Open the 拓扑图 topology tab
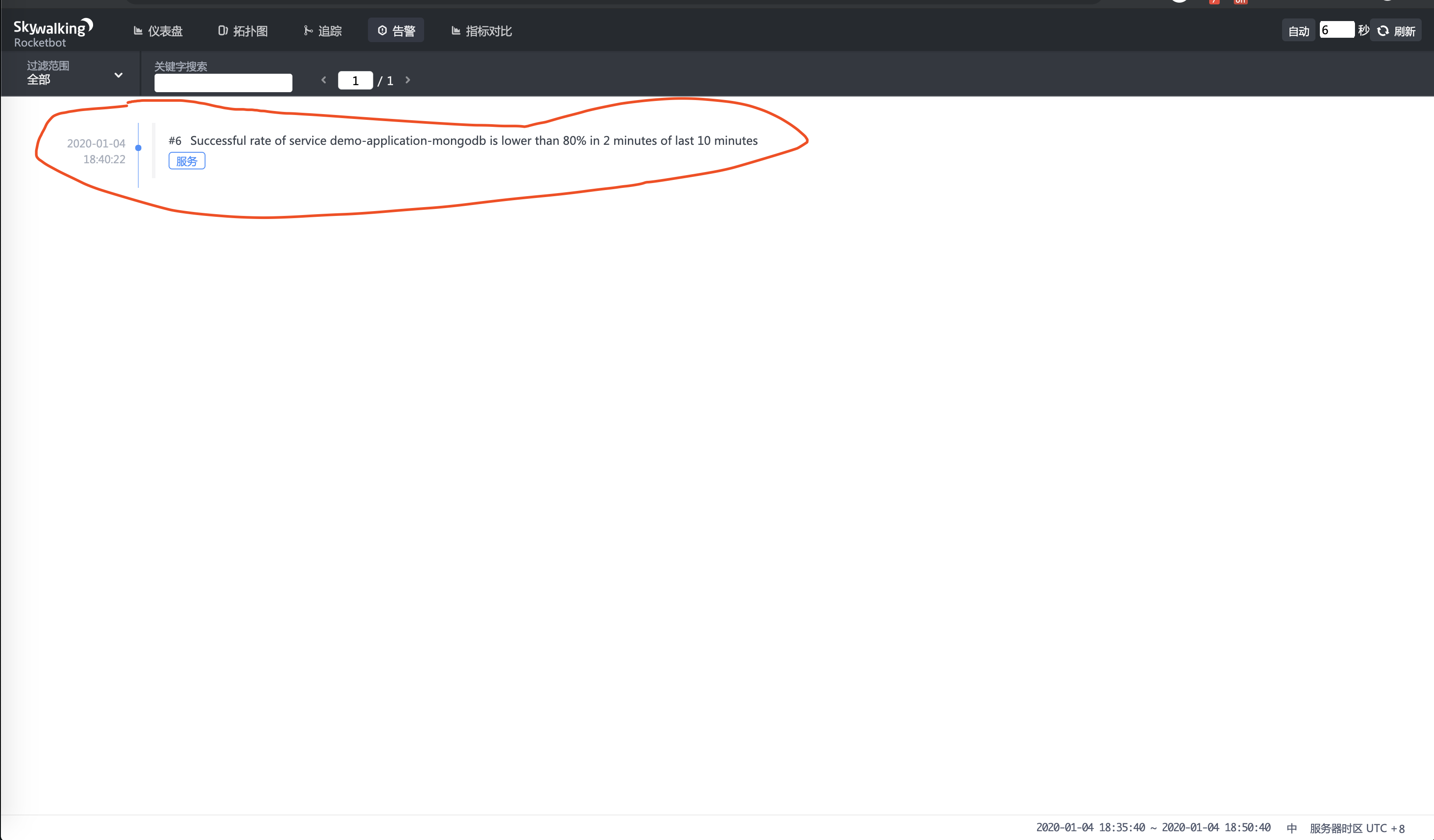 pyautogui.click(x=243, y=31)
